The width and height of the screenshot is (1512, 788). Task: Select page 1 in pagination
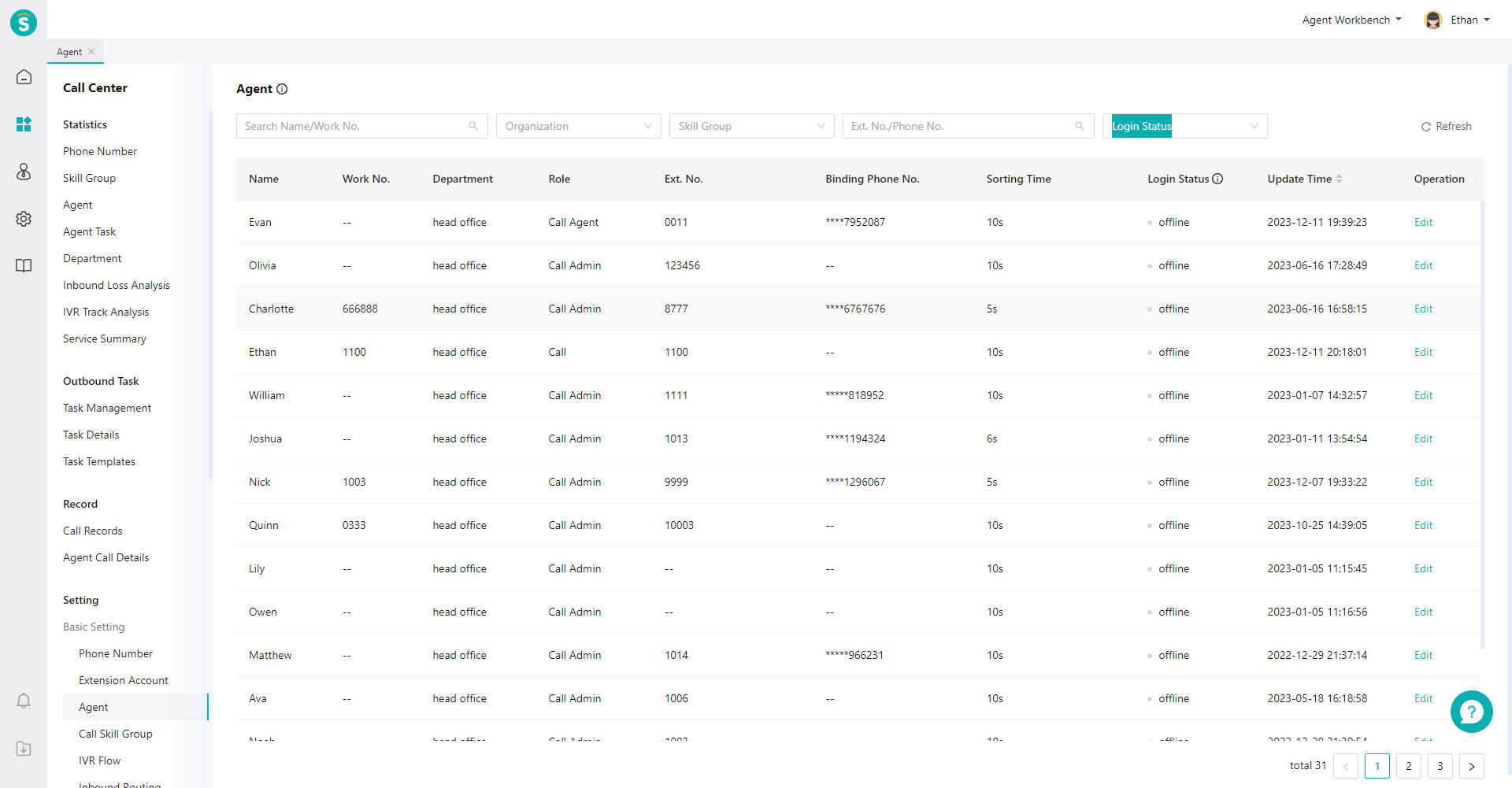(x=1377, y=766)
